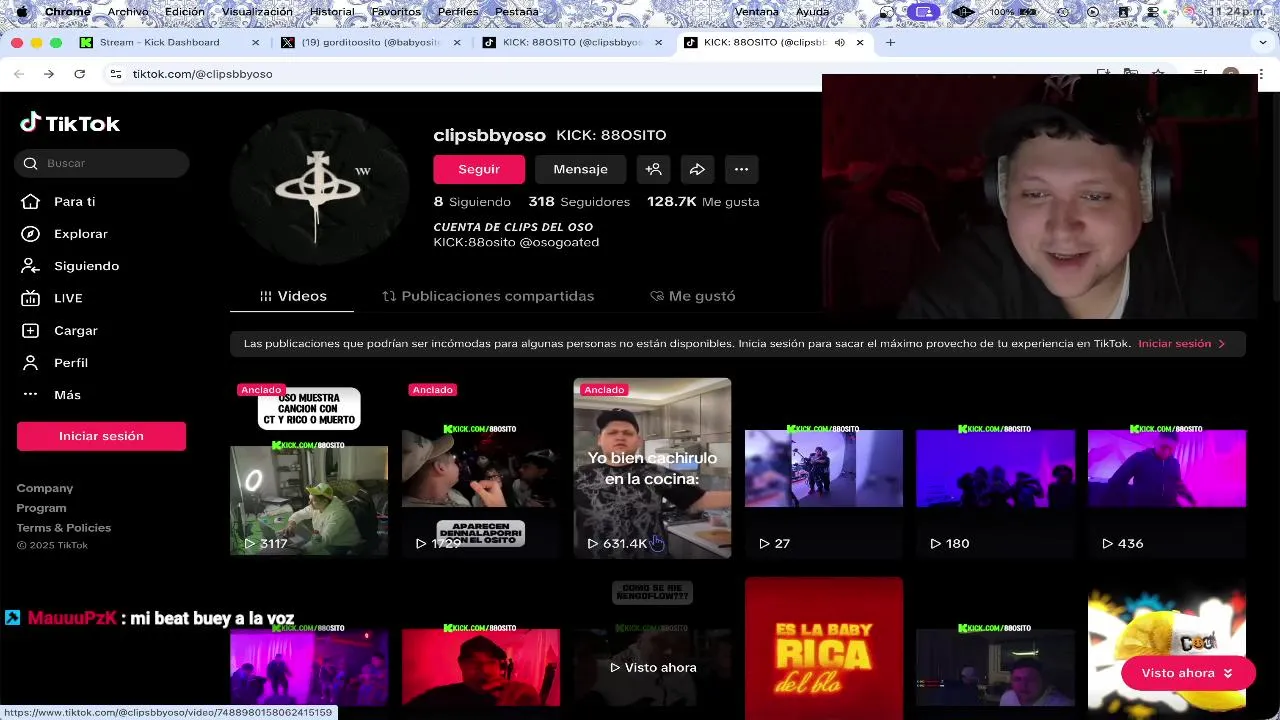Open the Archivo menu
This screenshot has width=1280, height=720.
128,12
